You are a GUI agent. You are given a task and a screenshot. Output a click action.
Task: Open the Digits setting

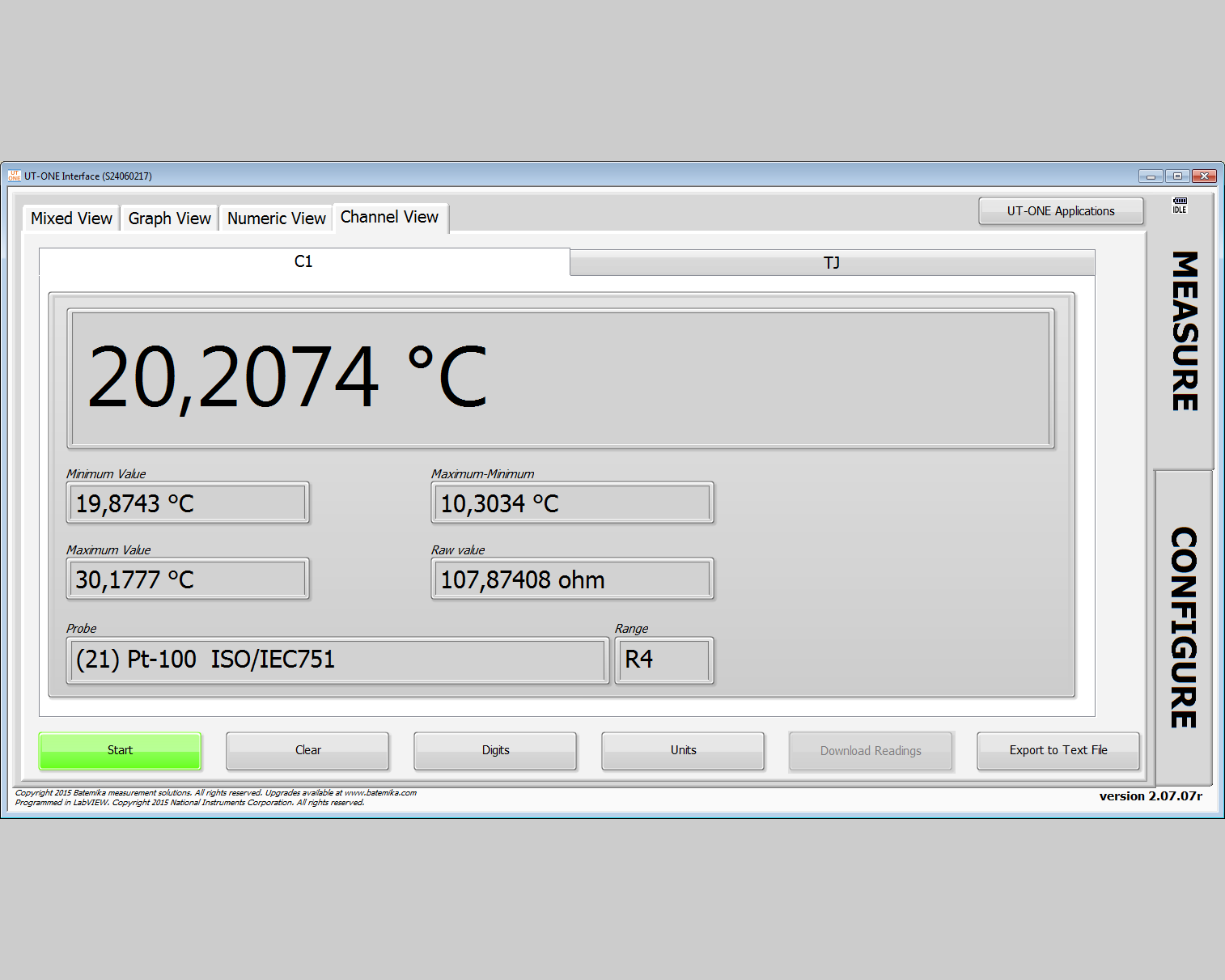coord(495,750)
